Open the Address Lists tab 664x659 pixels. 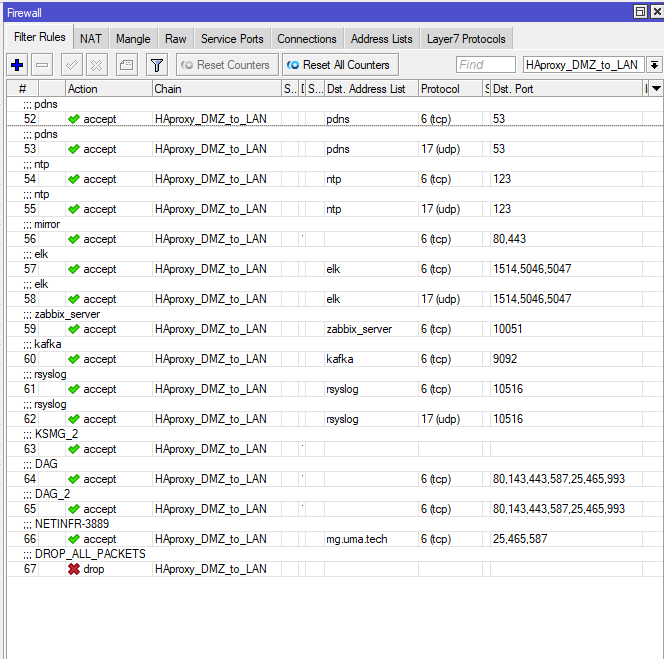pos(381,39)
